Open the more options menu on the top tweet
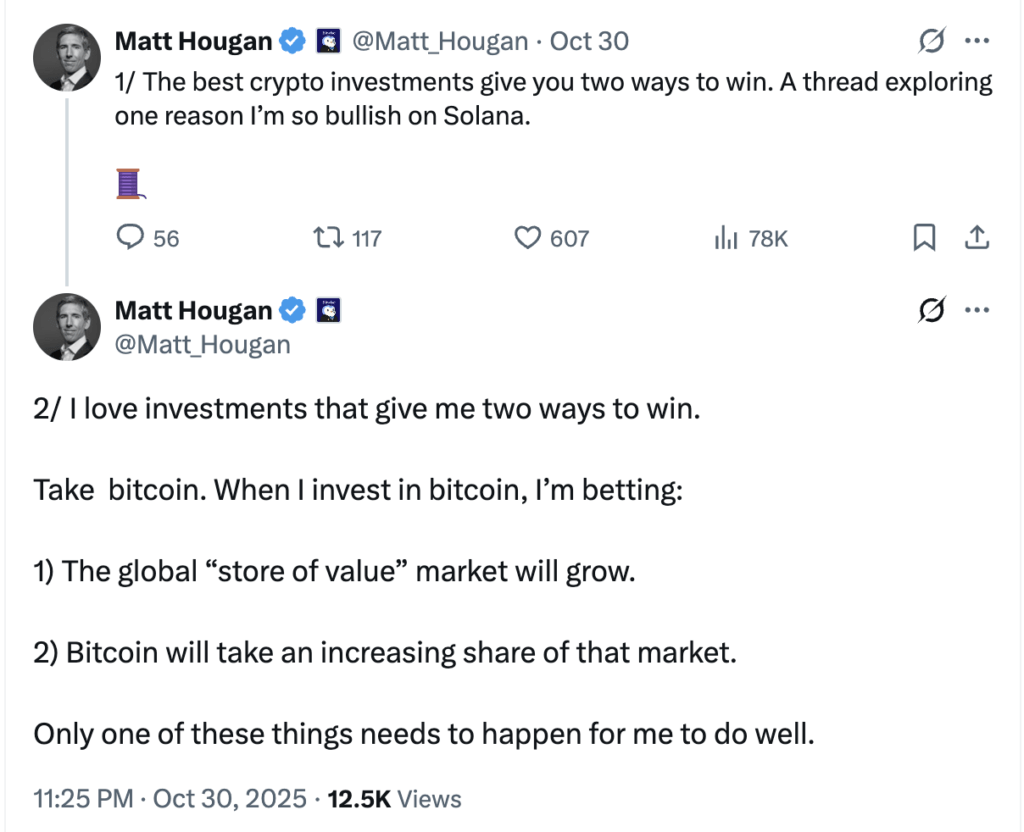Screen dimensions: 1024x832 pos(978,41)
